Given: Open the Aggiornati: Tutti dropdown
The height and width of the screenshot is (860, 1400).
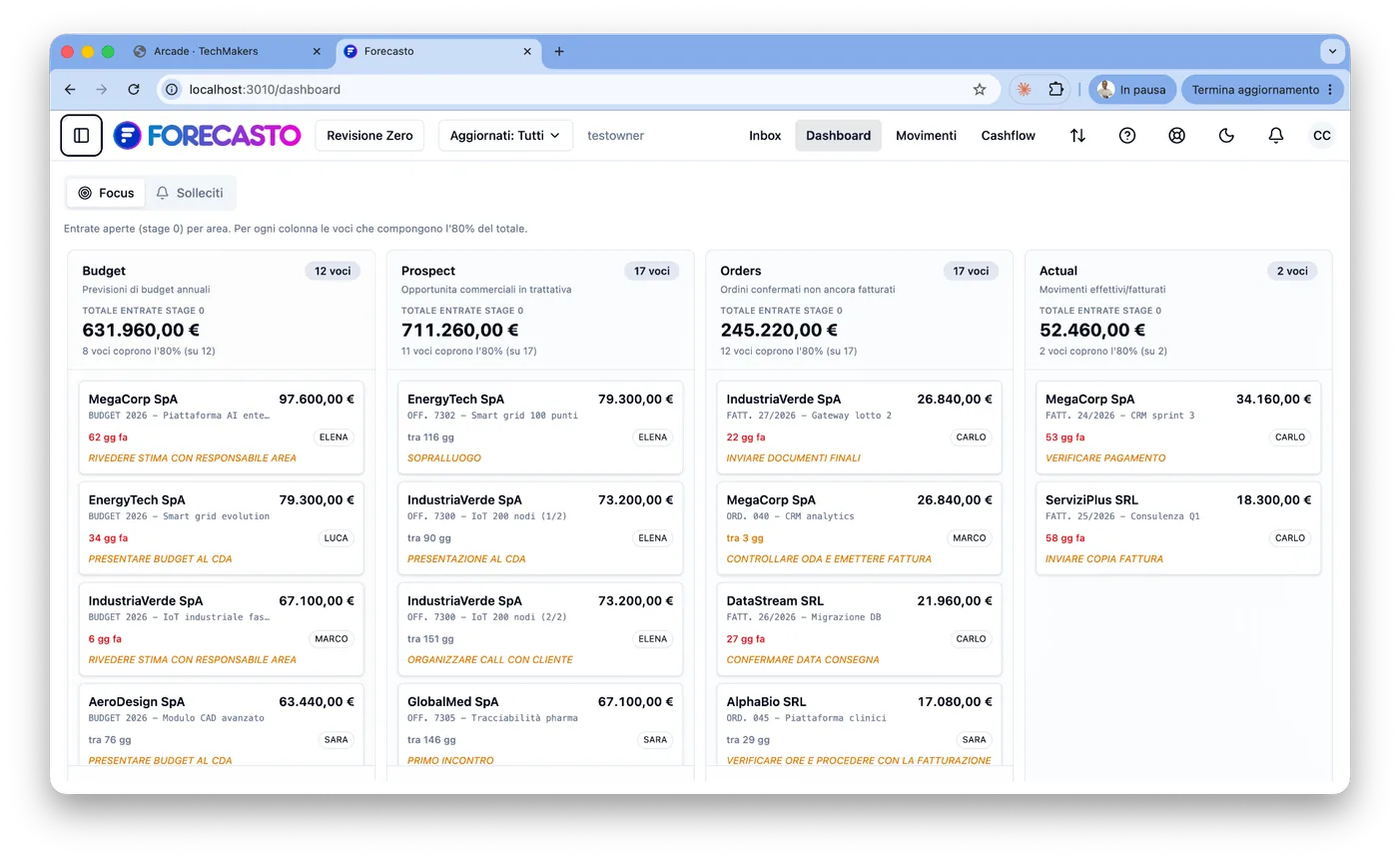Looking at the screenshot, I should tap(505, 136).
